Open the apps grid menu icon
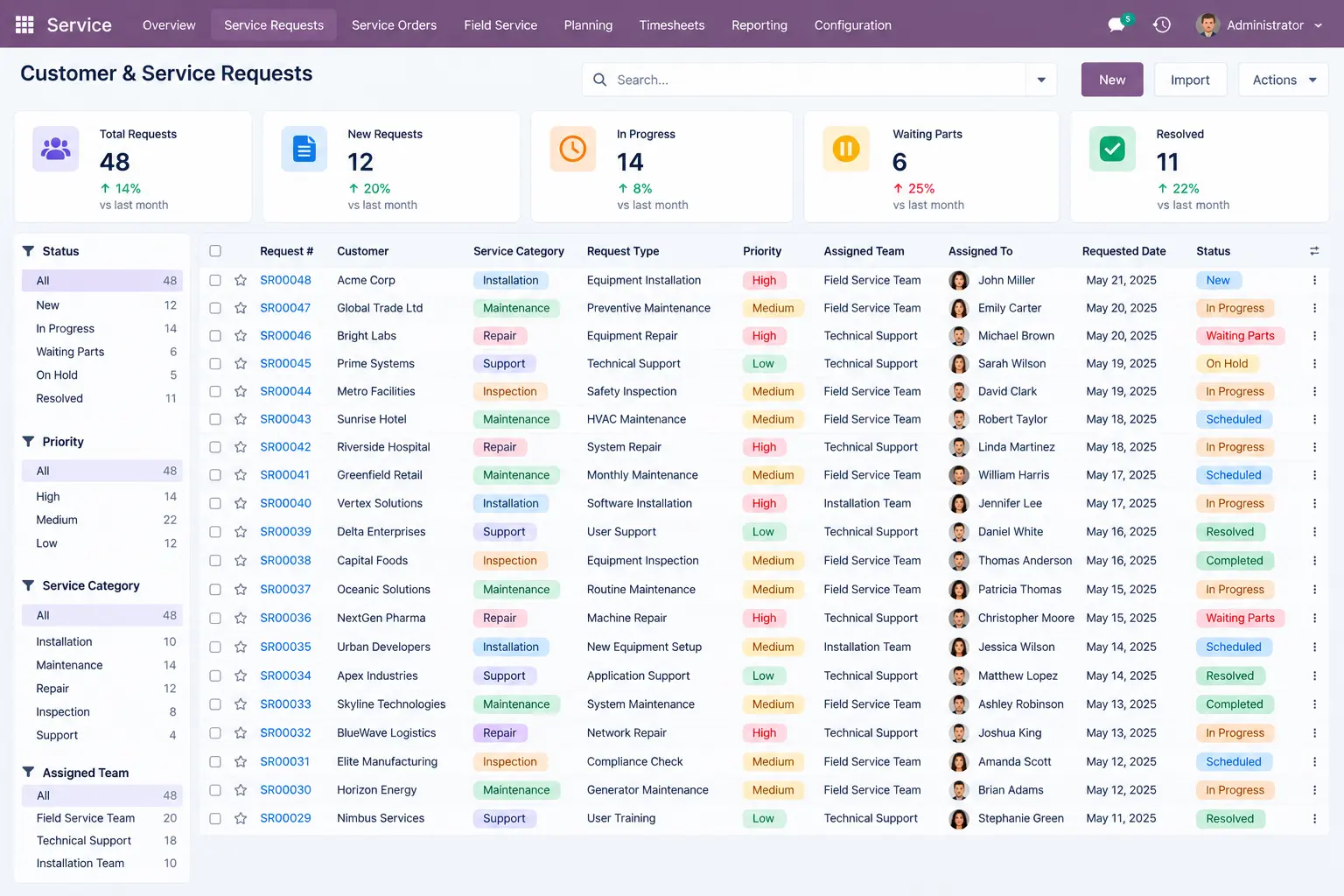The height and width of the screenshot is (896, 1344). coord(24,24)
